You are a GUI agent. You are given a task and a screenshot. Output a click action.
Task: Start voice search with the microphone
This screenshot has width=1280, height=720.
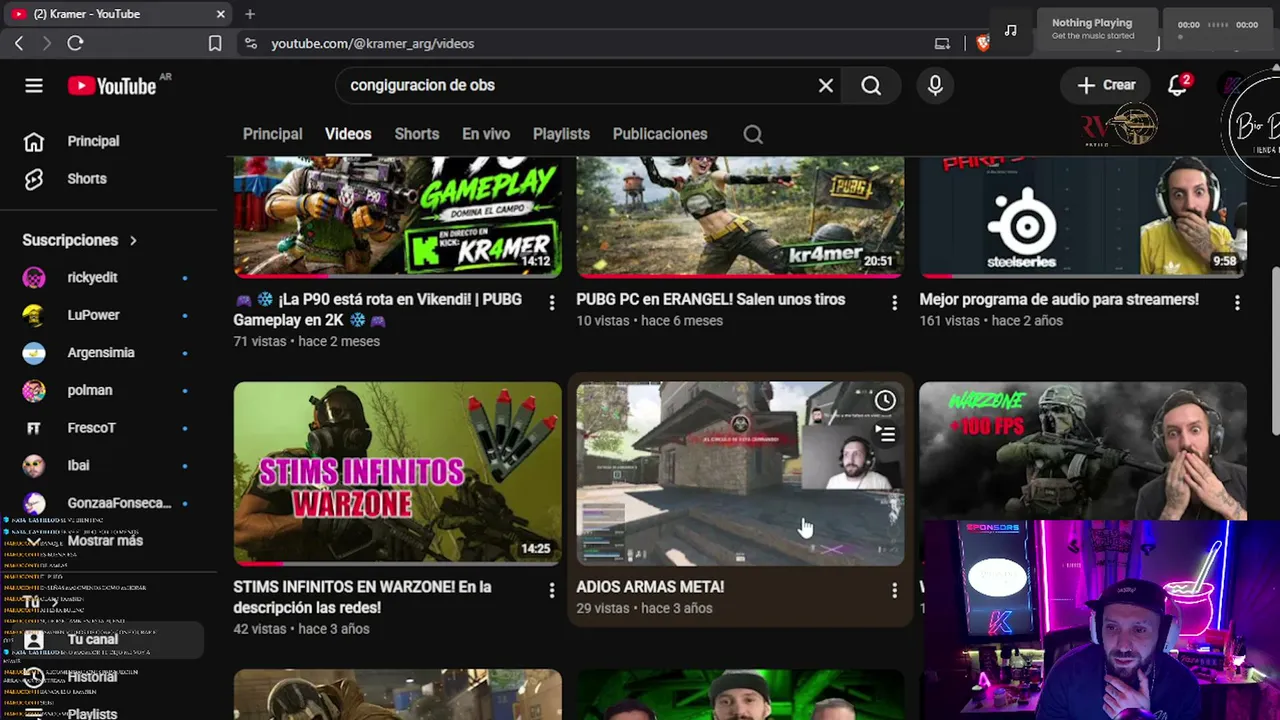tap(935, 86)
